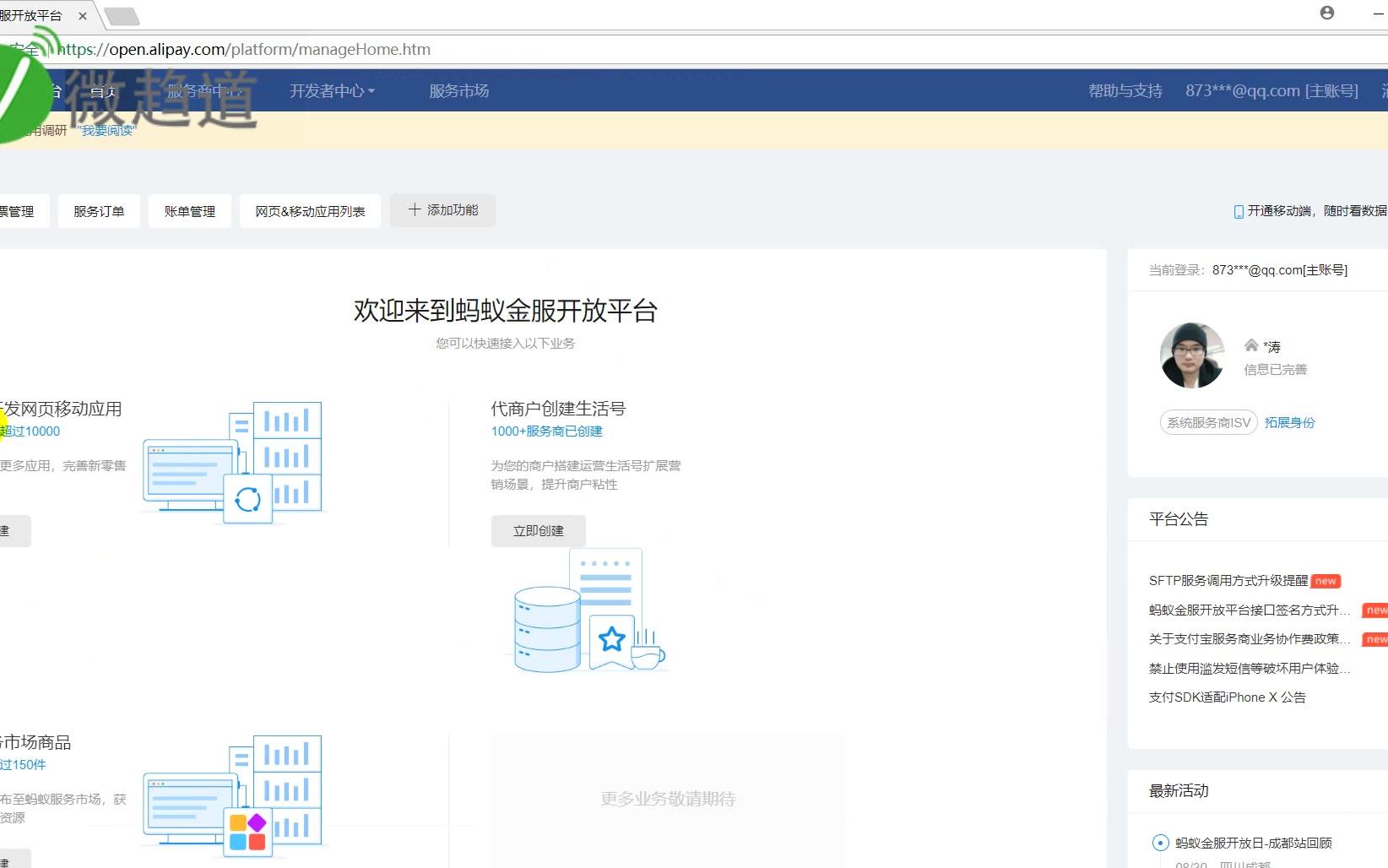Click the 代商户创建生活号 heading
The height and width of the screenshot is (868, 1388).
coord(558,409)
